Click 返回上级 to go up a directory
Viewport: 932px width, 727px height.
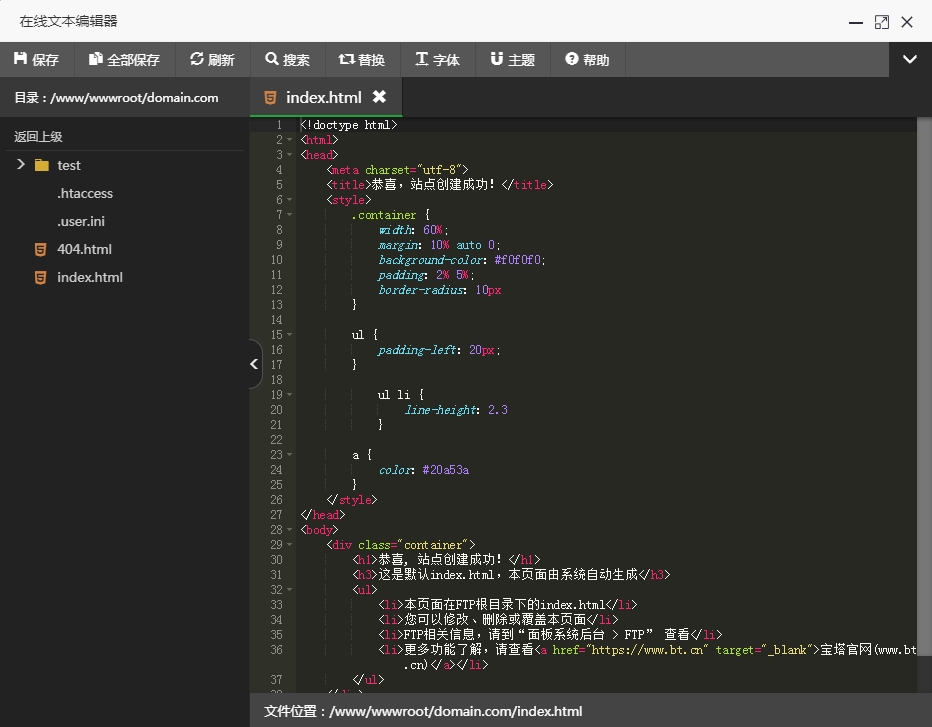pyautogui.click(x=38, y=136)
